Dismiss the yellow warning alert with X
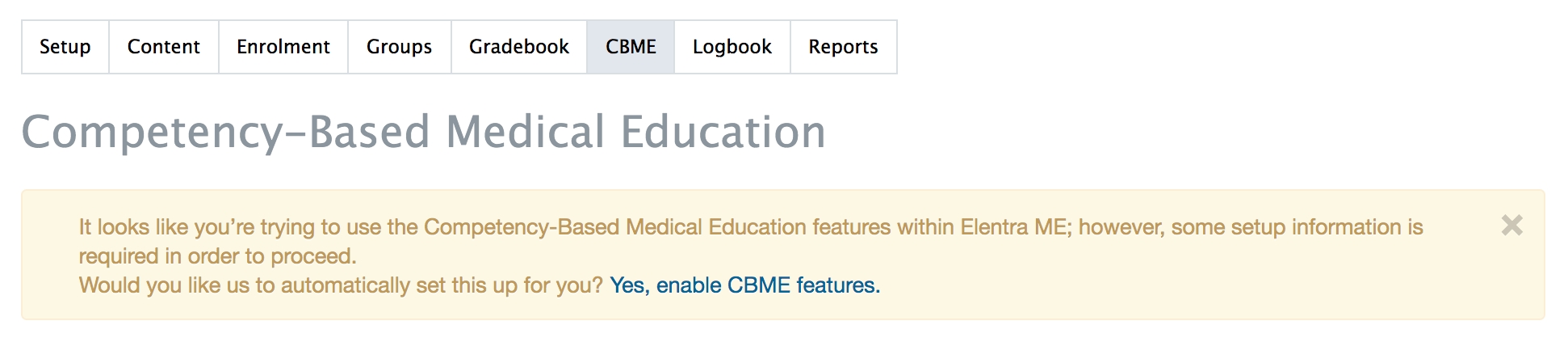The height and width of the screenshot is (346, 1568). 1511,226
